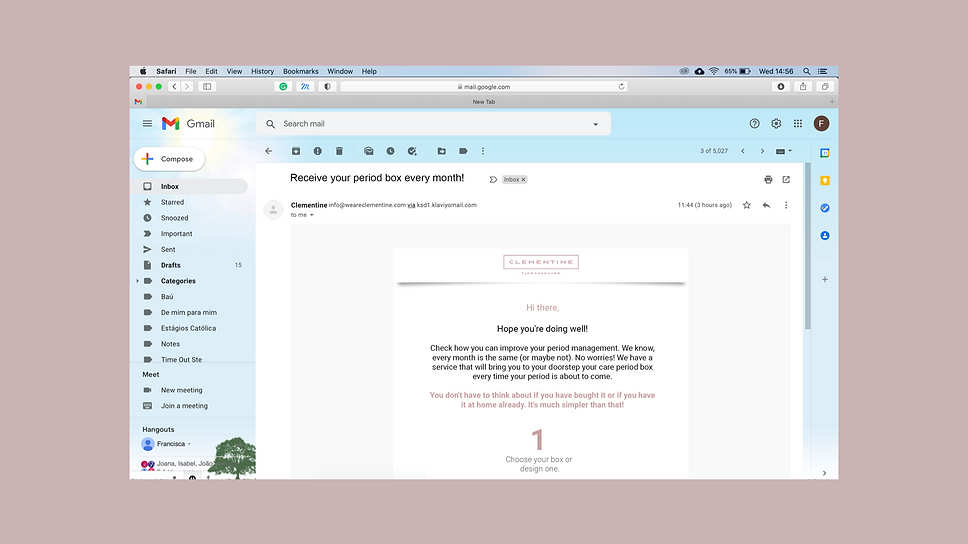Open the Gmail main menu hamburger icon
968x544 pixels.
click(147, 123)
